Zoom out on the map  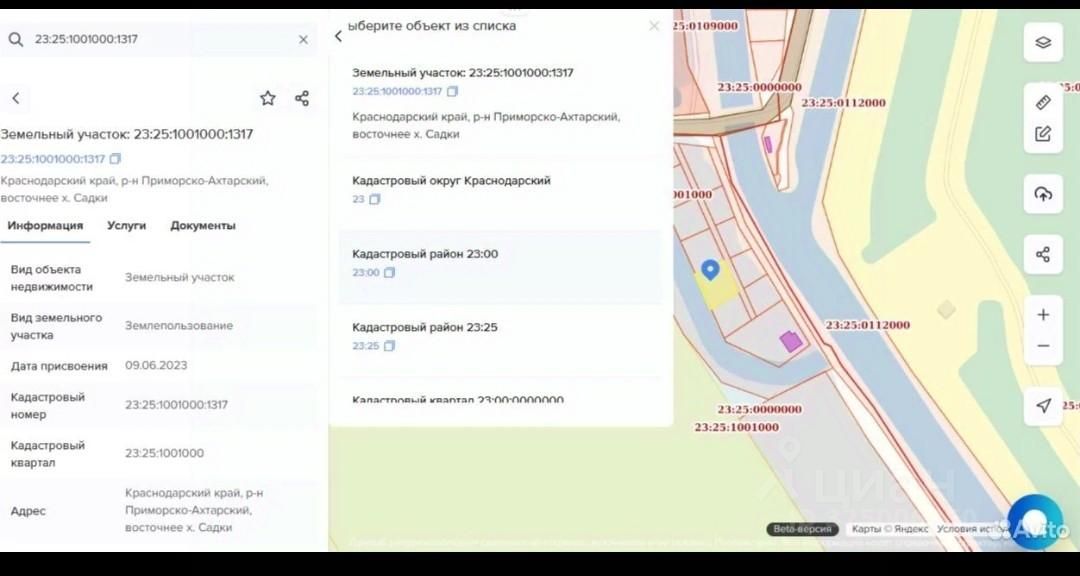pos(1043,346)
